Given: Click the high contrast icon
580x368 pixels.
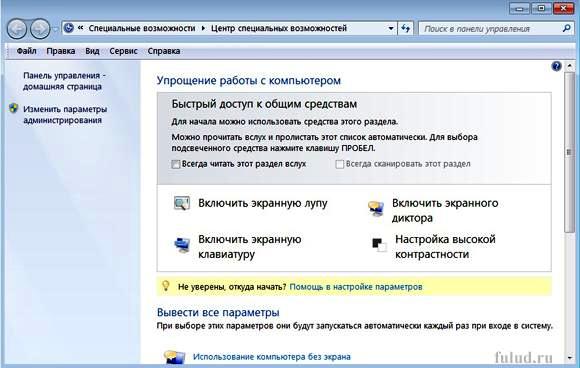Looking at the screenshot, I should point(379,245).
